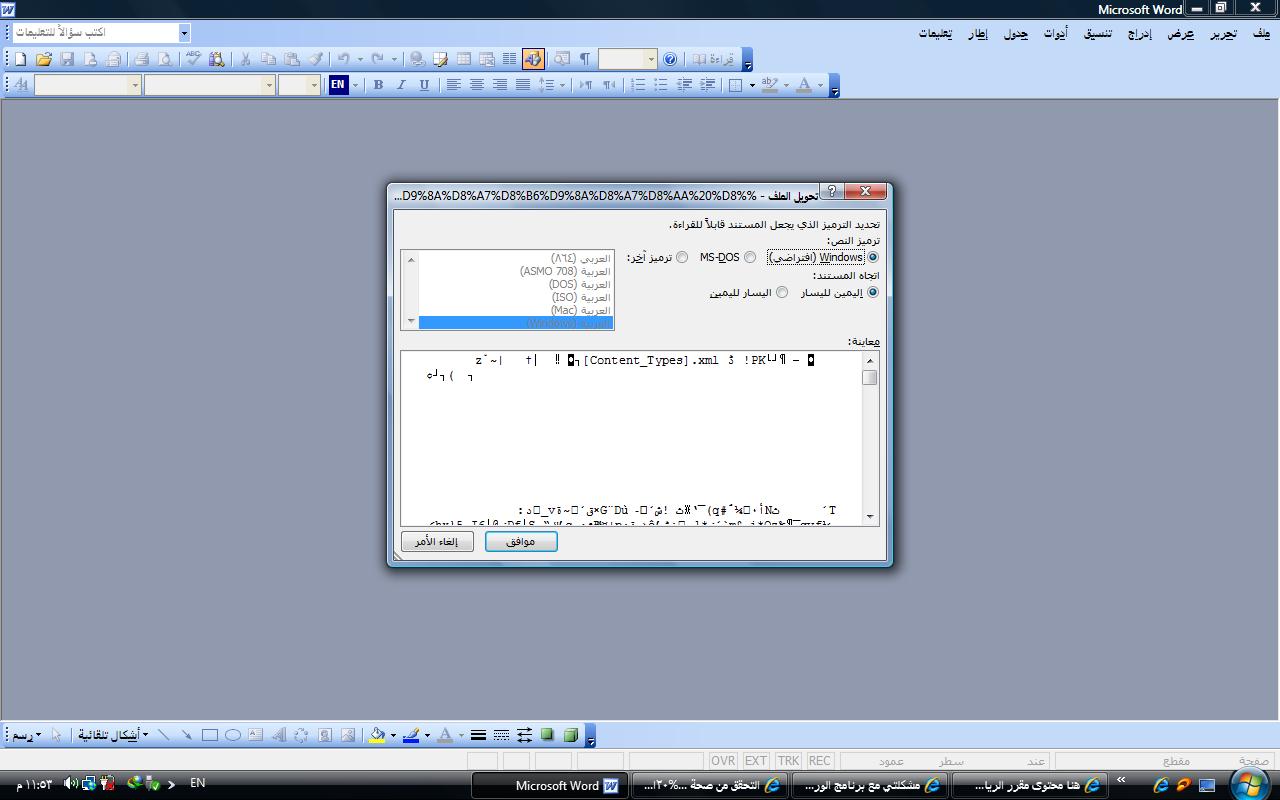Open the تنسيق (Format) menu
The height and width of the screenshot is (800, 1280).
click(x=1098, y=34)
